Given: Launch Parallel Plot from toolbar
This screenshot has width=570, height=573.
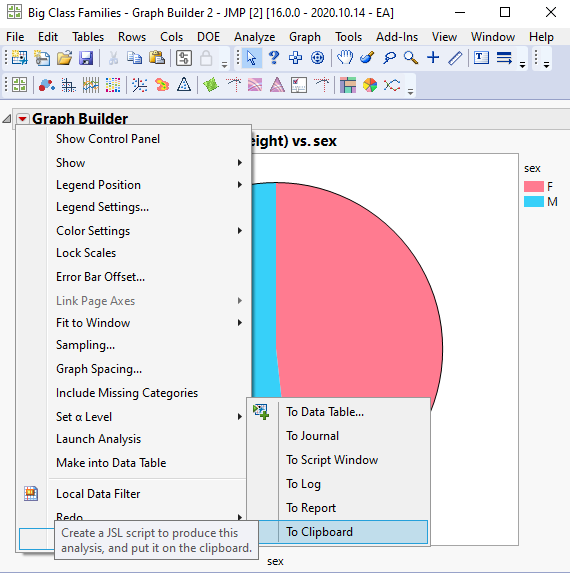Looking at the screenshot, I should [91, 85].
